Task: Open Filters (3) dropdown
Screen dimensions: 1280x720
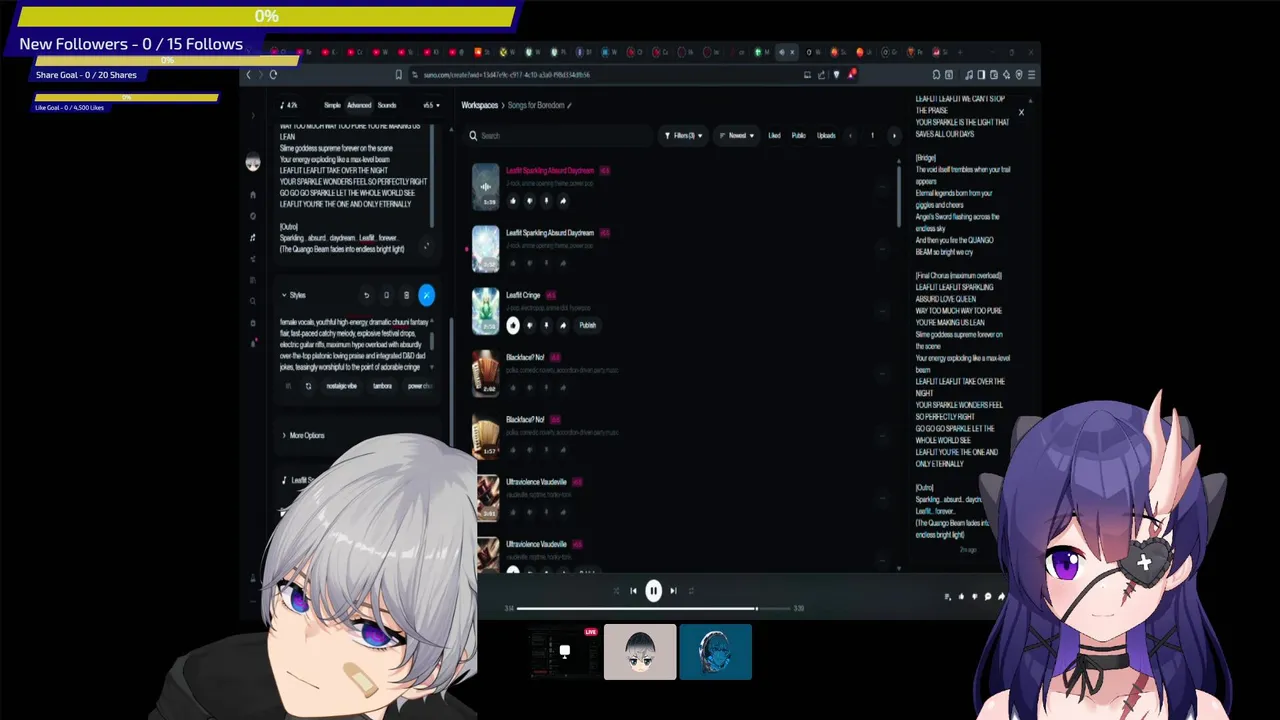Action: [683, 135]
